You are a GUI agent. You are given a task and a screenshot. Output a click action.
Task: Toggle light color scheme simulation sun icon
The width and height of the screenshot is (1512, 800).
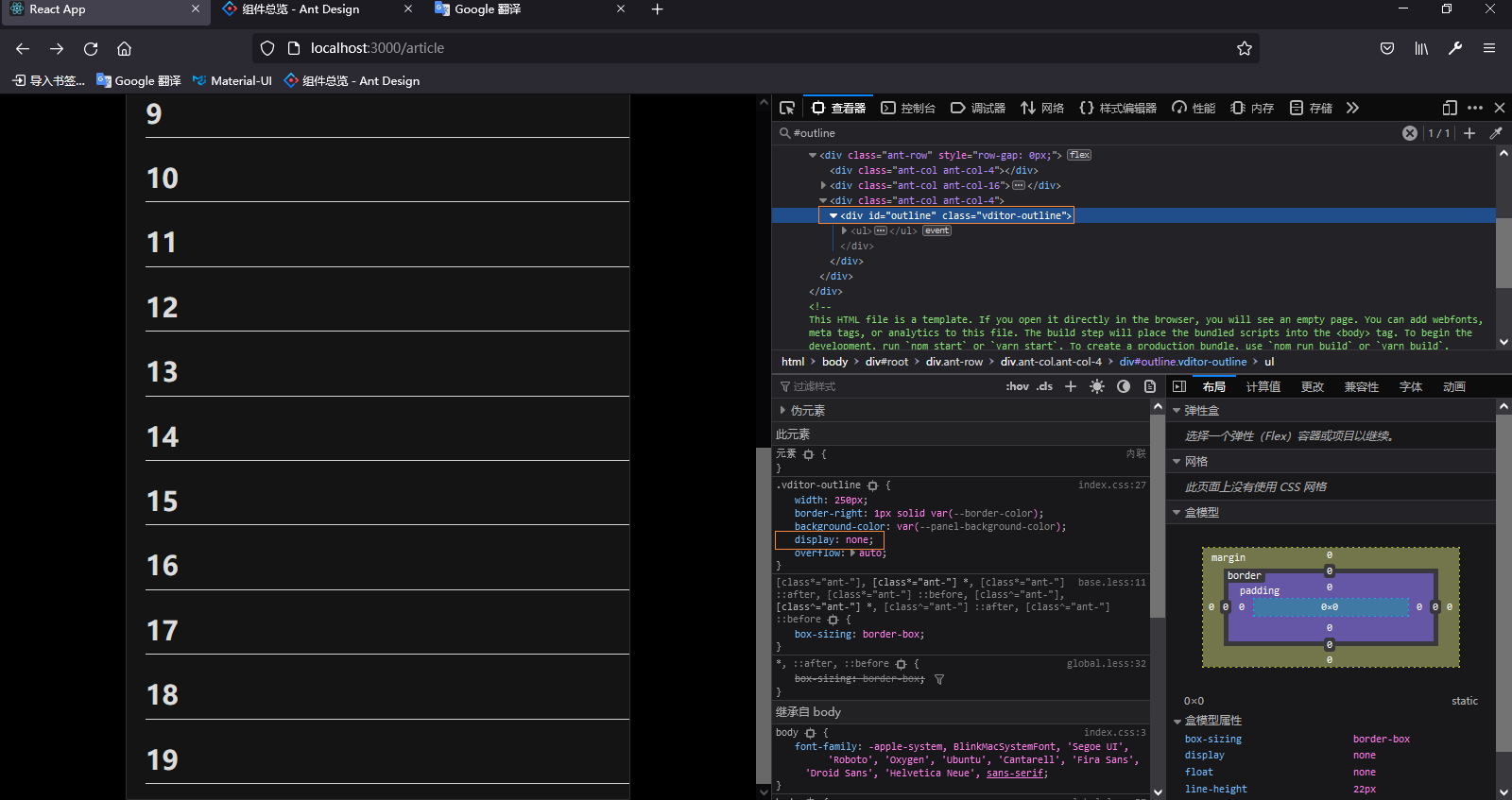click(1097, 386)
